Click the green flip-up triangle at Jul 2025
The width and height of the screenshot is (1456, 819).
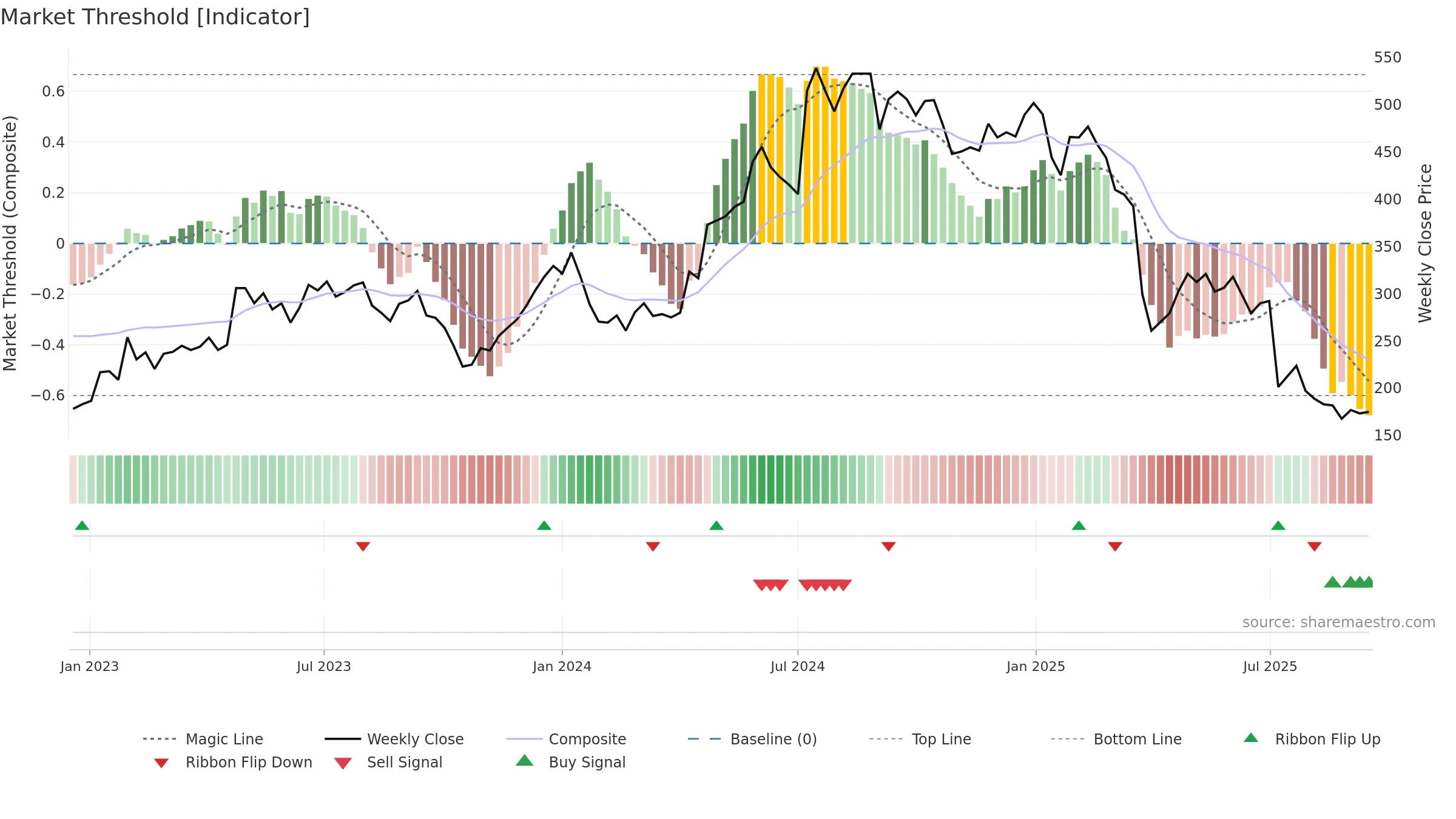pos(1278,525)
